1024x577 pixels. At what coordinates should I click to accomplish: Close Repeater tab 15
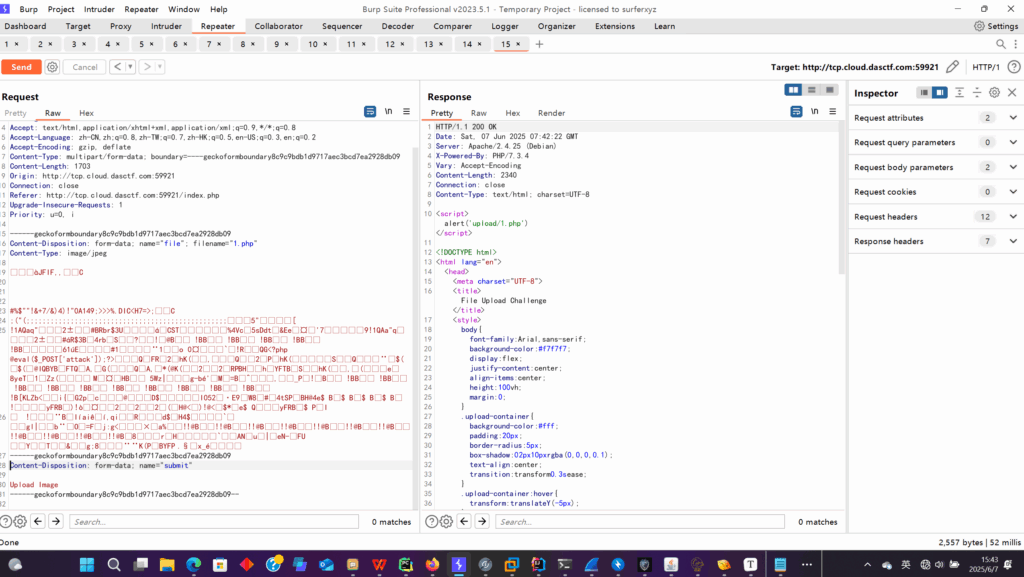(x=519, y=44)
